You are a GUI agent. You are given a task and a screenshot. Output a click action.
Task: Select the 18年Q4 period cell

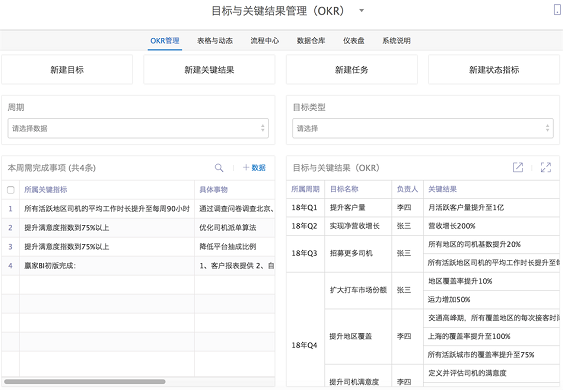pos(304,345)
